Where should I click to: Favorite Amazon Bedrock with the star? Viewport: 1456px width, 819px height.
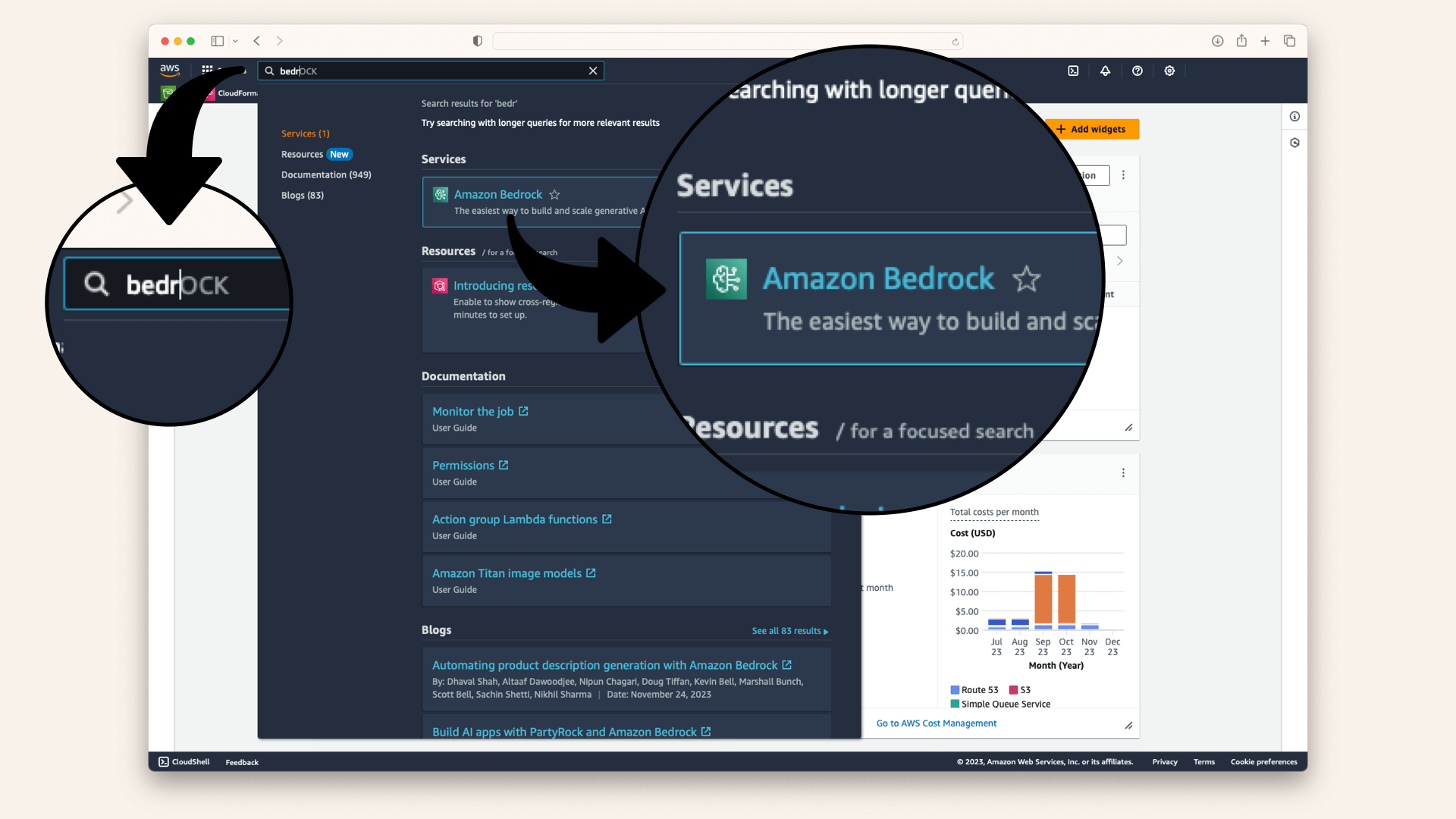coord(554,195)
